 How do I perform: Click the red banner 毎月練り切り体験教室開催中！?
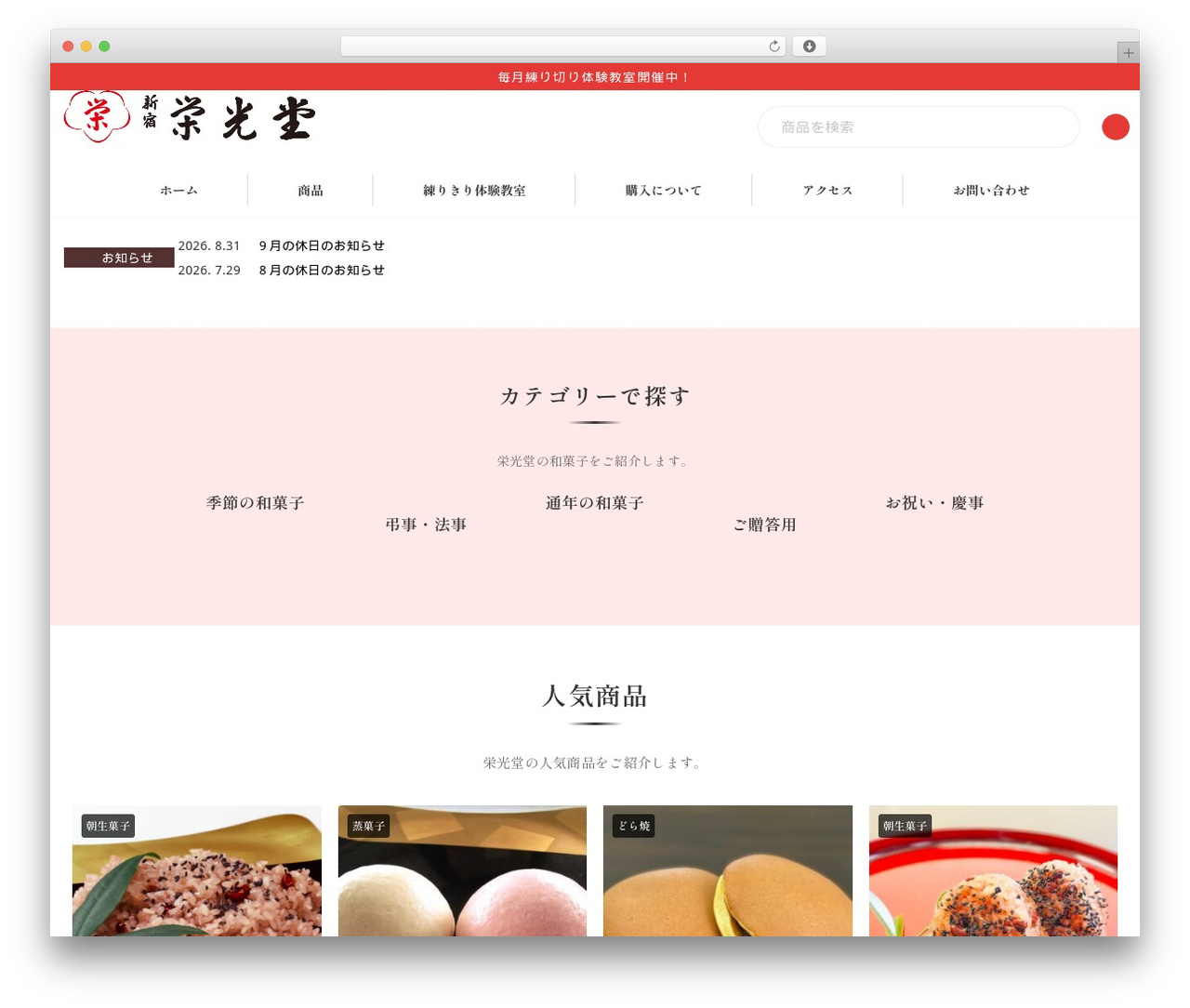click(x=595, y=77)
